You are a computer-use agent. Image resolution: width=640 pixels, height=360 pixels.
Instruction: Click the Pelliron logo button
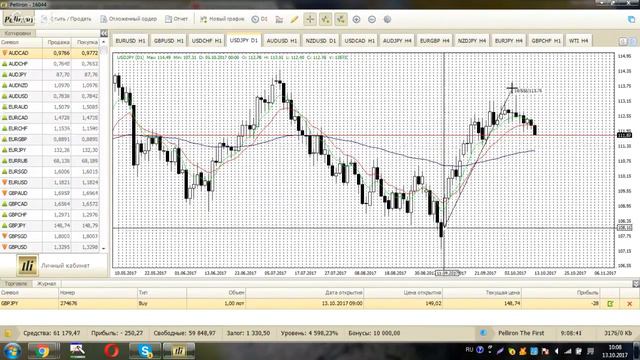coord(18,19)
